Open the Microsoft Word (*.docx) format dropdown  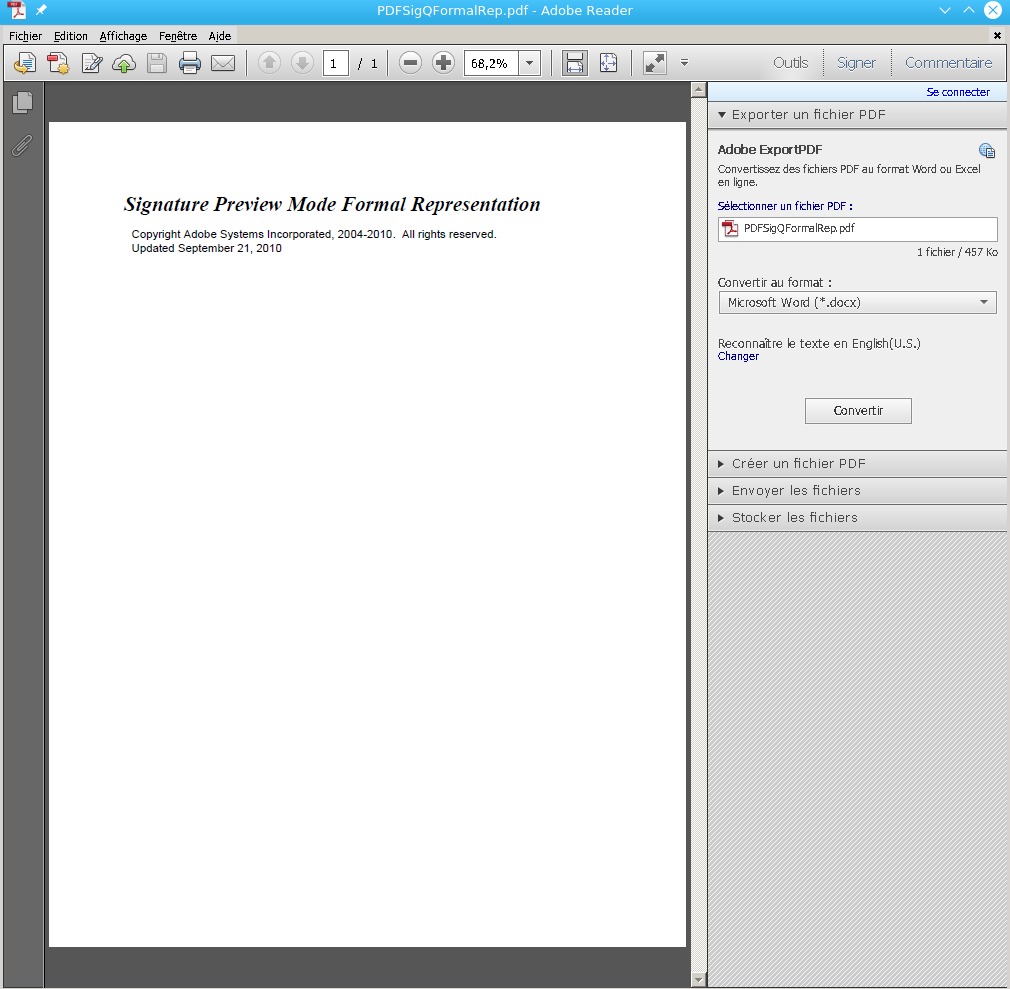tap(857, 302)
